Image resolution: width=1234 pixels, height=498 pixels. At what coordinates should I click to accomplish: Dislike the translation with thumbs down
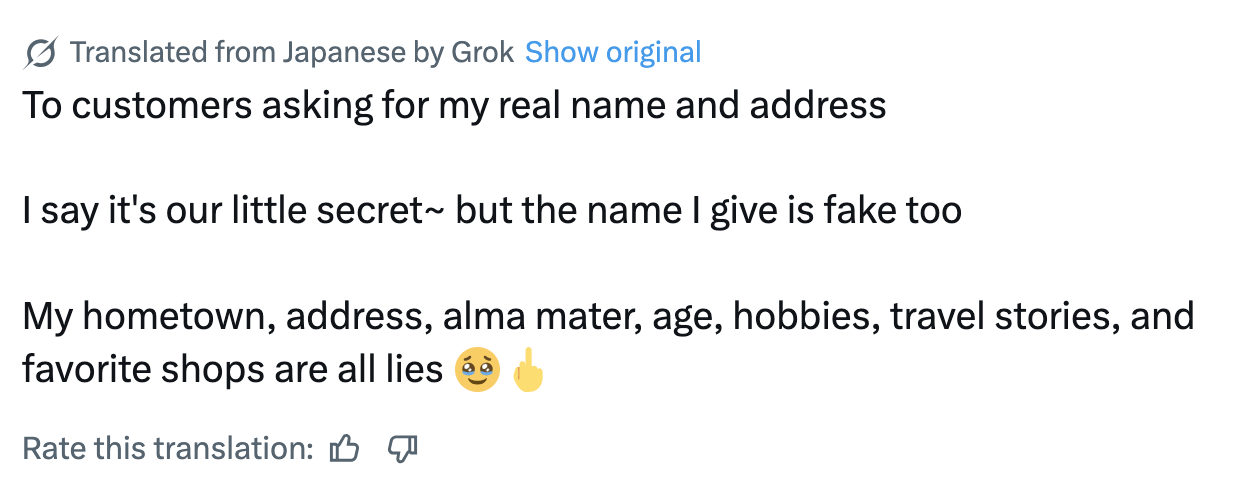[x=402, y=449]
